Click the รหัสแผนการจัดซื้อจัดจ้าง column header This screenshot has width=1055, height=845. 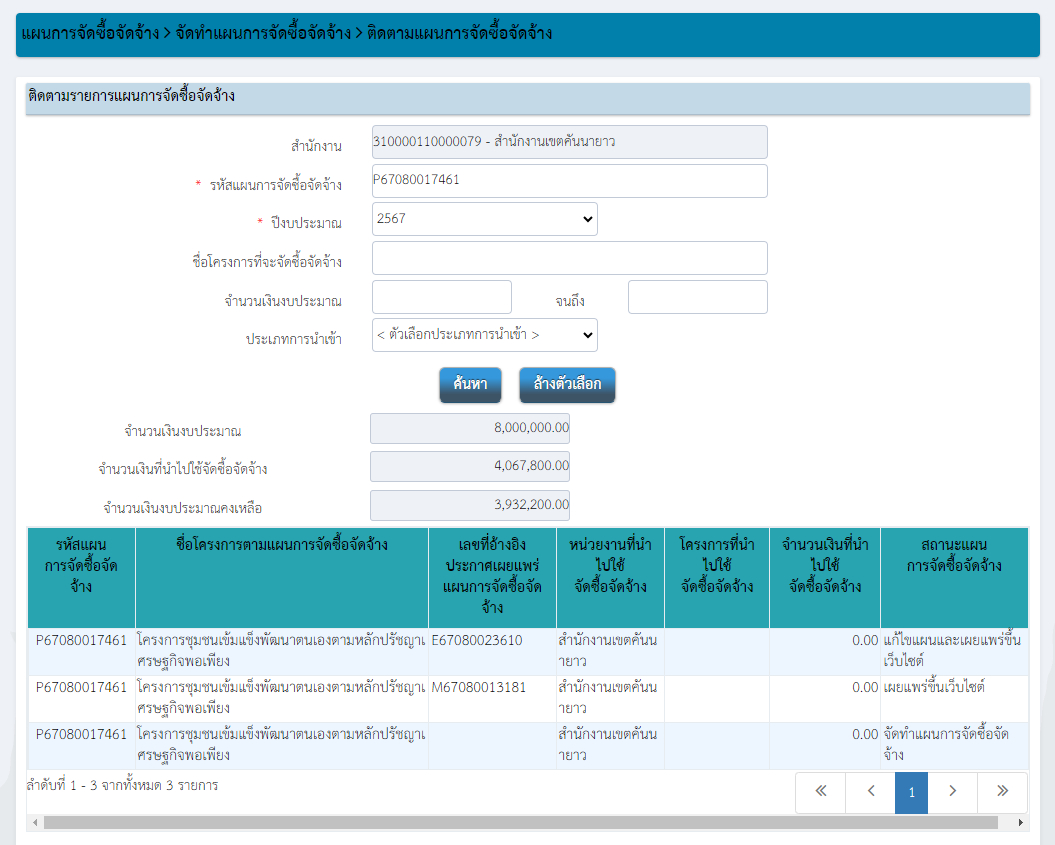[80, 565]
